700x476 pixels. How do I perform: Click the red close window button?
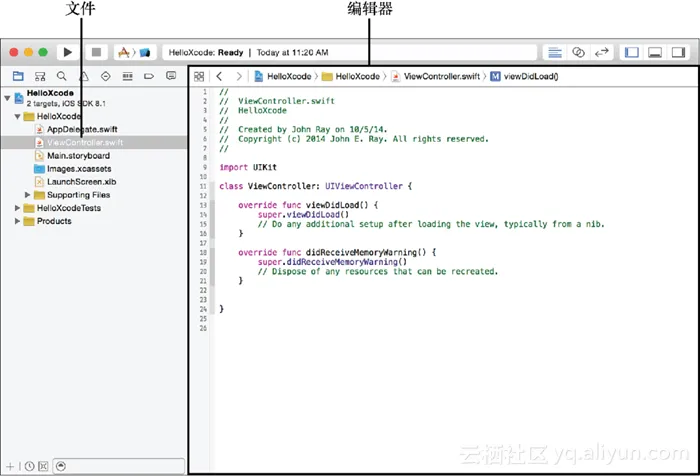[14, 52]
